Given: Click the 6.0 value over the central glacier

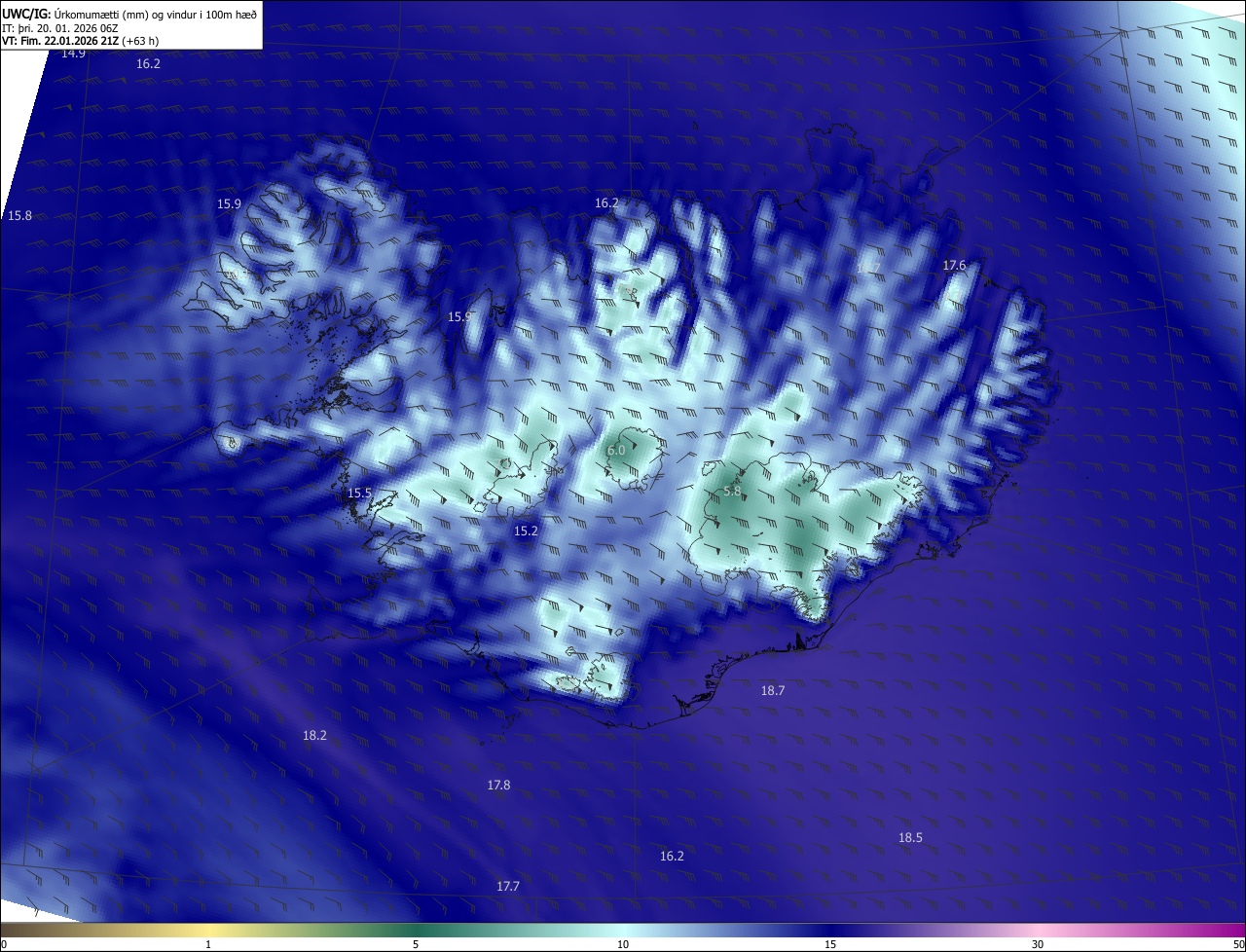Looking at the screenshot, I should tap(616, 451).
